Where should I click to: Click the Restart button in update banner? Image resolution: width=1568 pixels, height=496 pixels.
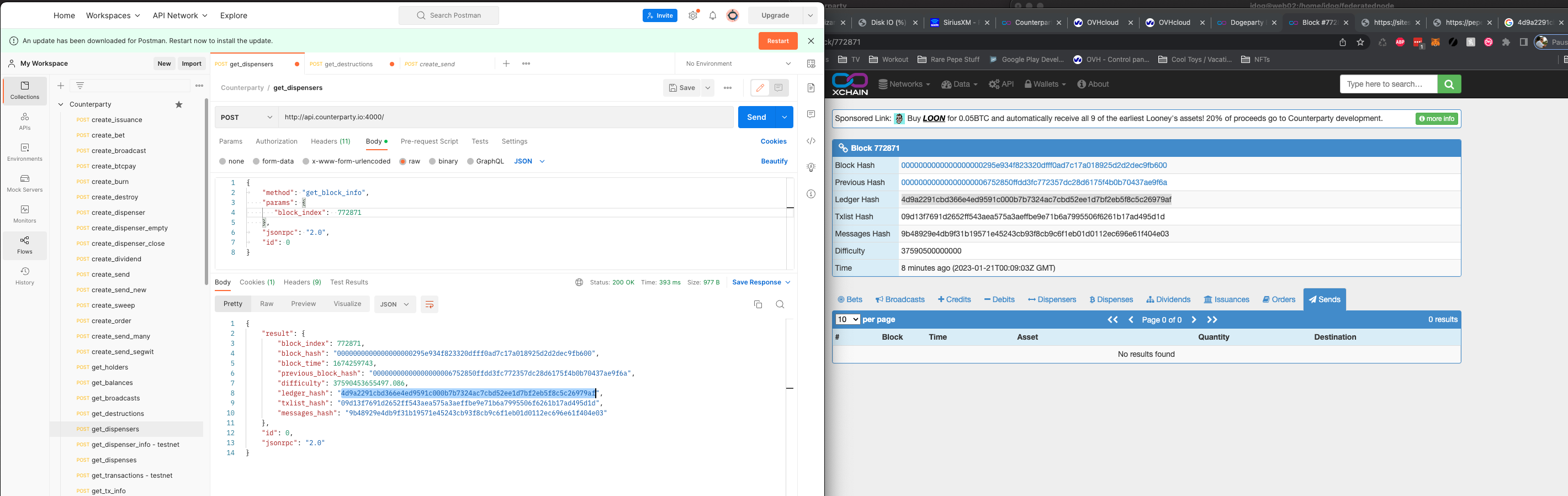click(x=778, y=41)
